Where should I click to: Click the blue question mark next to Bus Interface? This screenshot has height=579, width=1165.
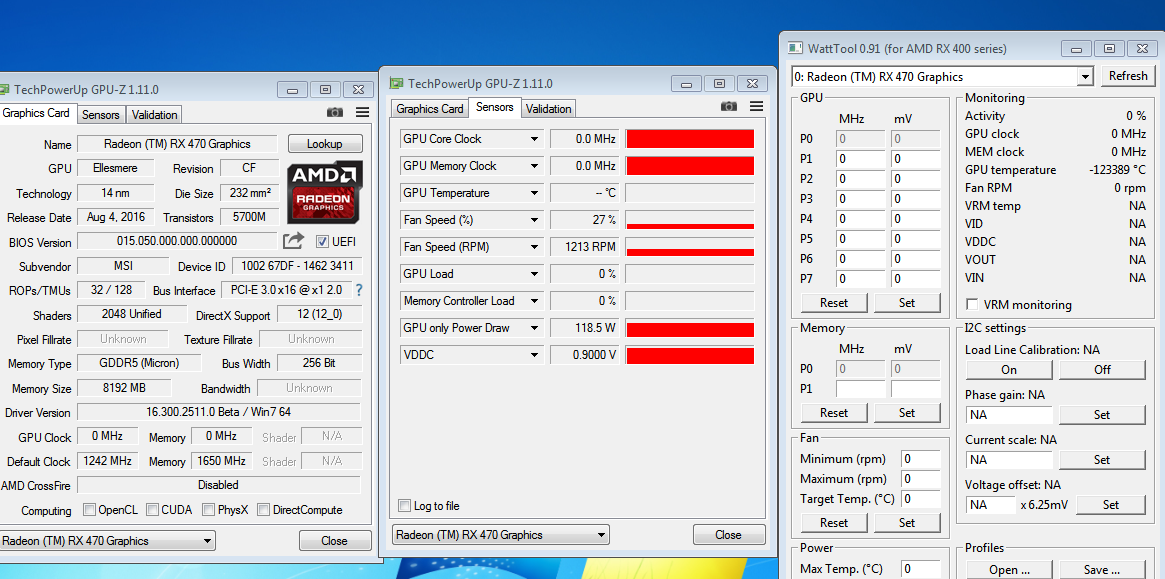(x=359, y=290)
